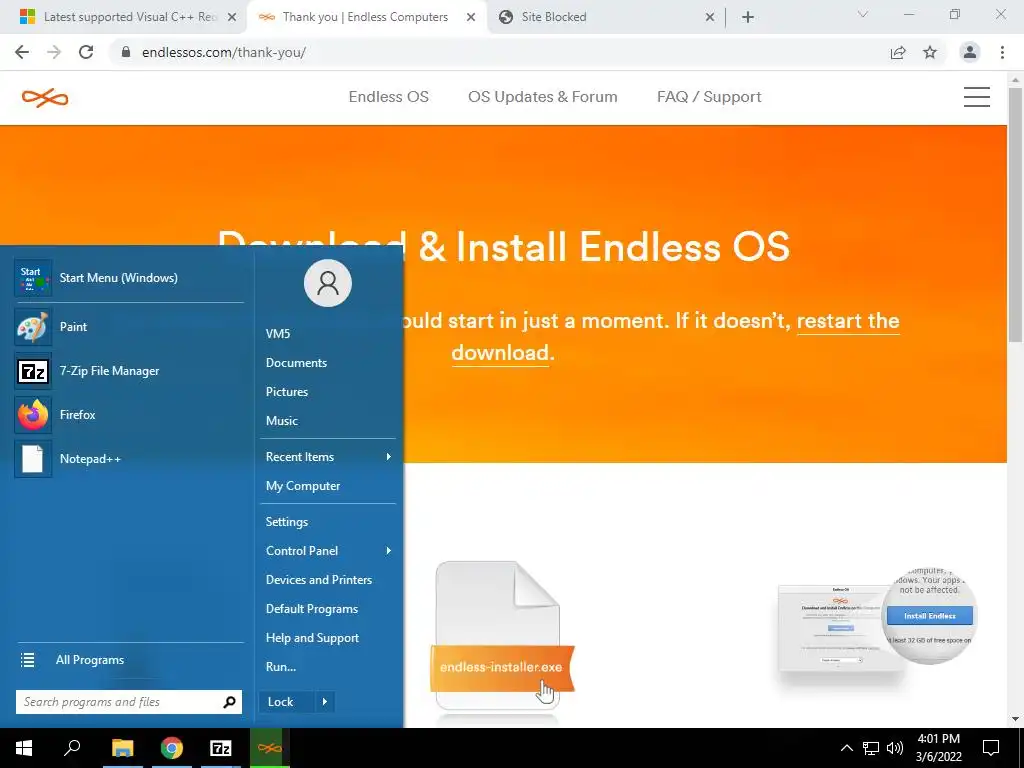1024x768 pixels.
Task: Launch 7-Zip File Manager from start menu
Action: [129, 370]
